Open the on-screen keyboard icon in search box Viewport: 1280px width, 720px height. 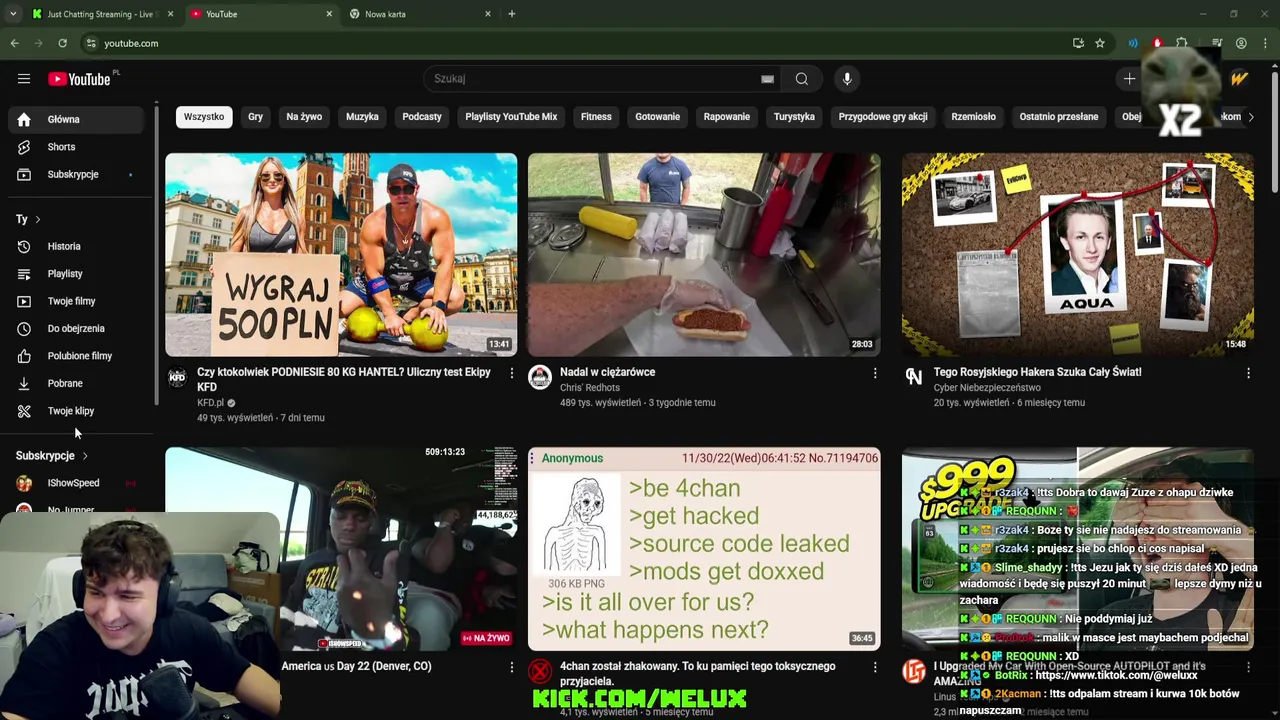coord(767,79)
